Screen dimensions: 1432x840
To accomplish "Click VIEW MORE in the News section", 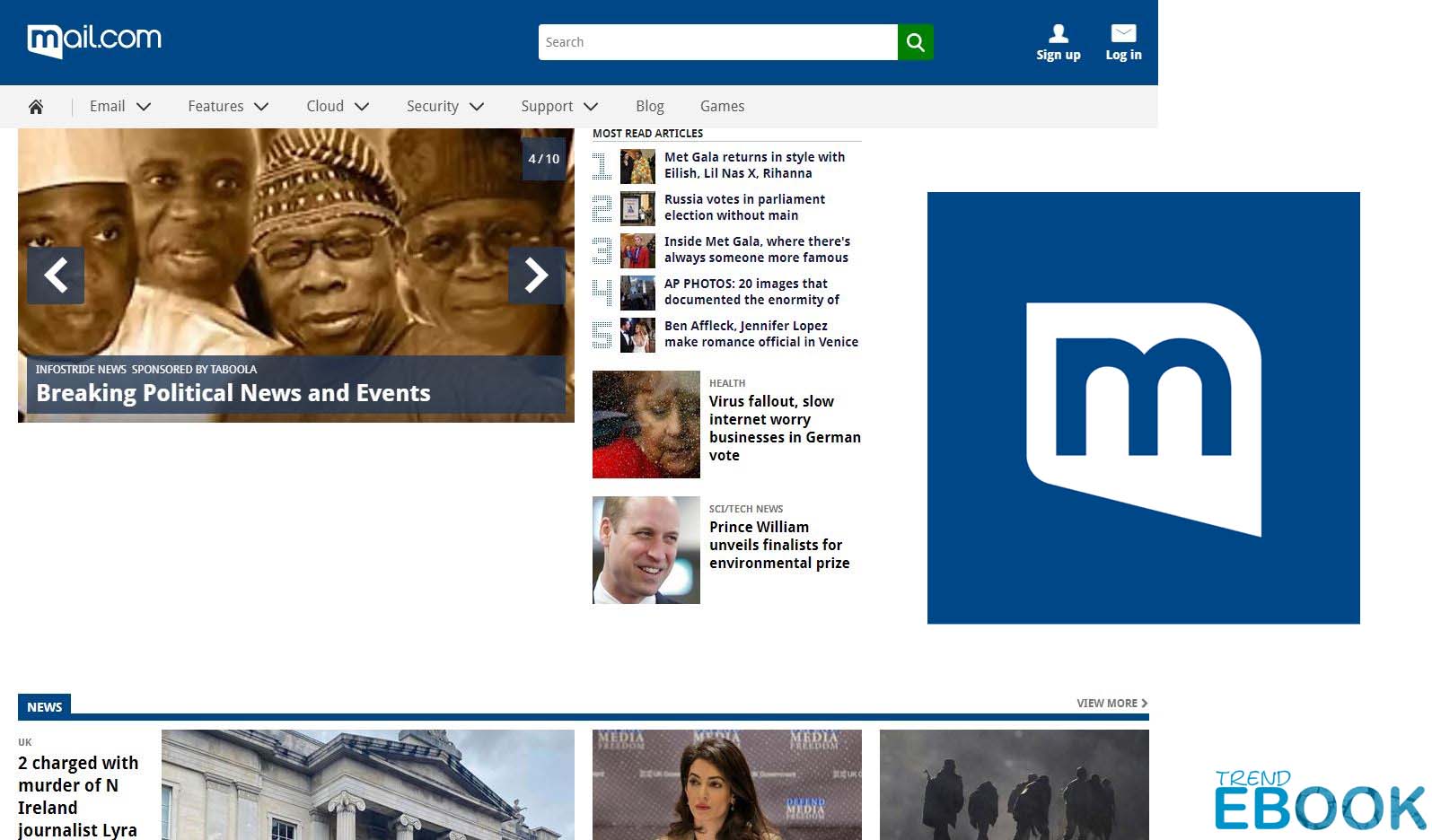I will pos(1112,704).
